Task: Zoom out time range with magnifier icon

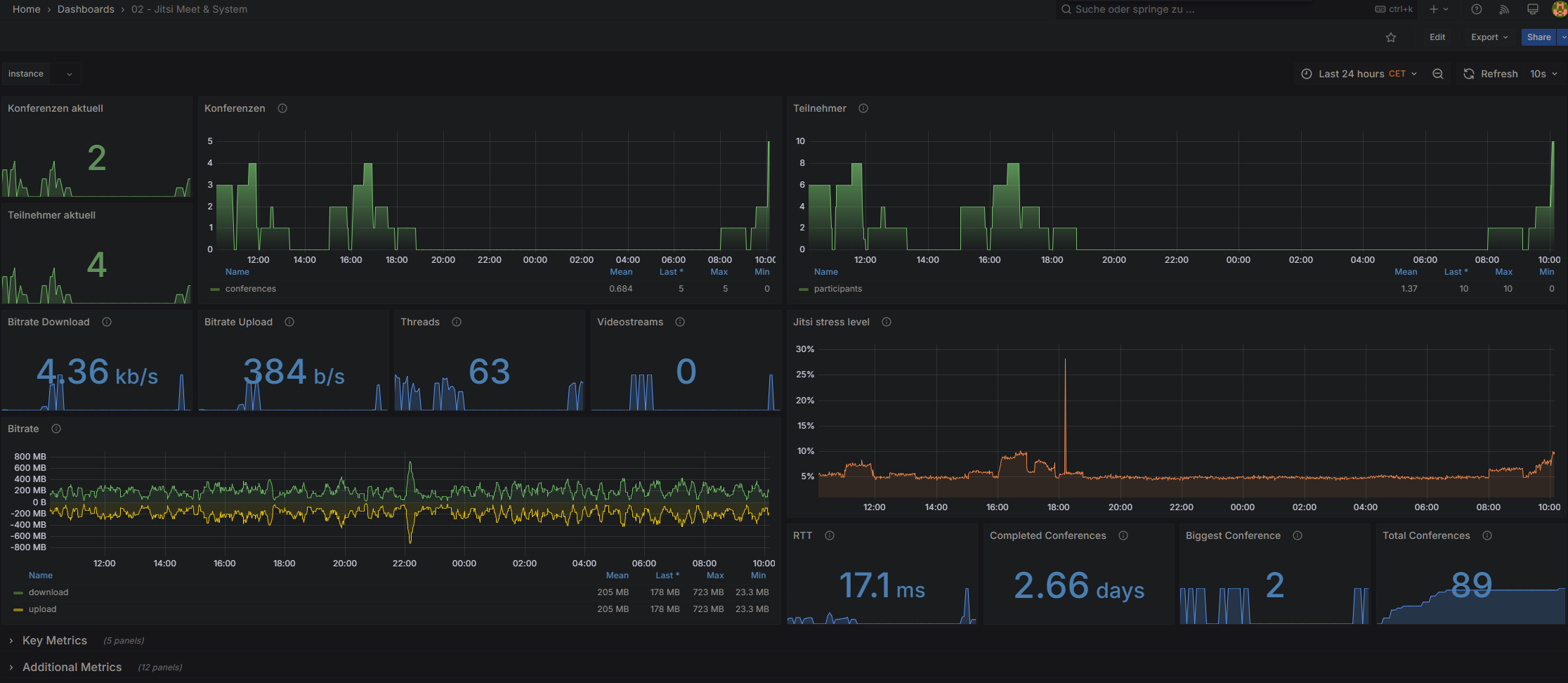Action: click(1437, 74)
